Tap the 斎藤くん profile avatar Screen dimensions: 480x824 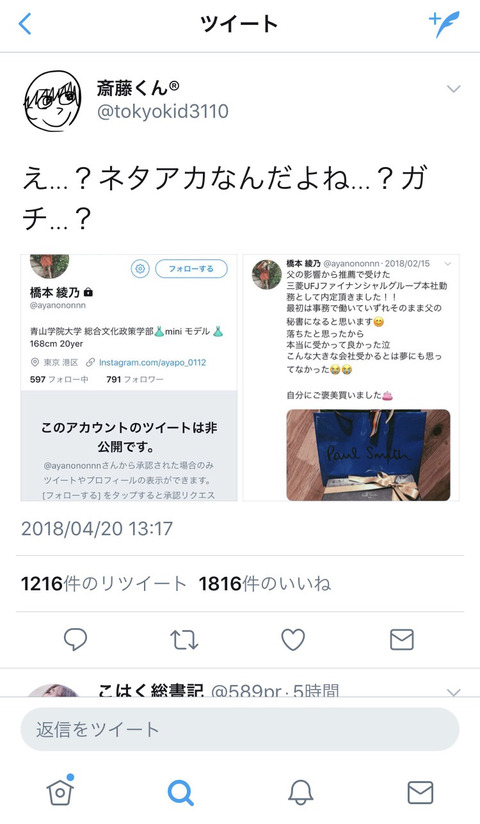point(53,101)
